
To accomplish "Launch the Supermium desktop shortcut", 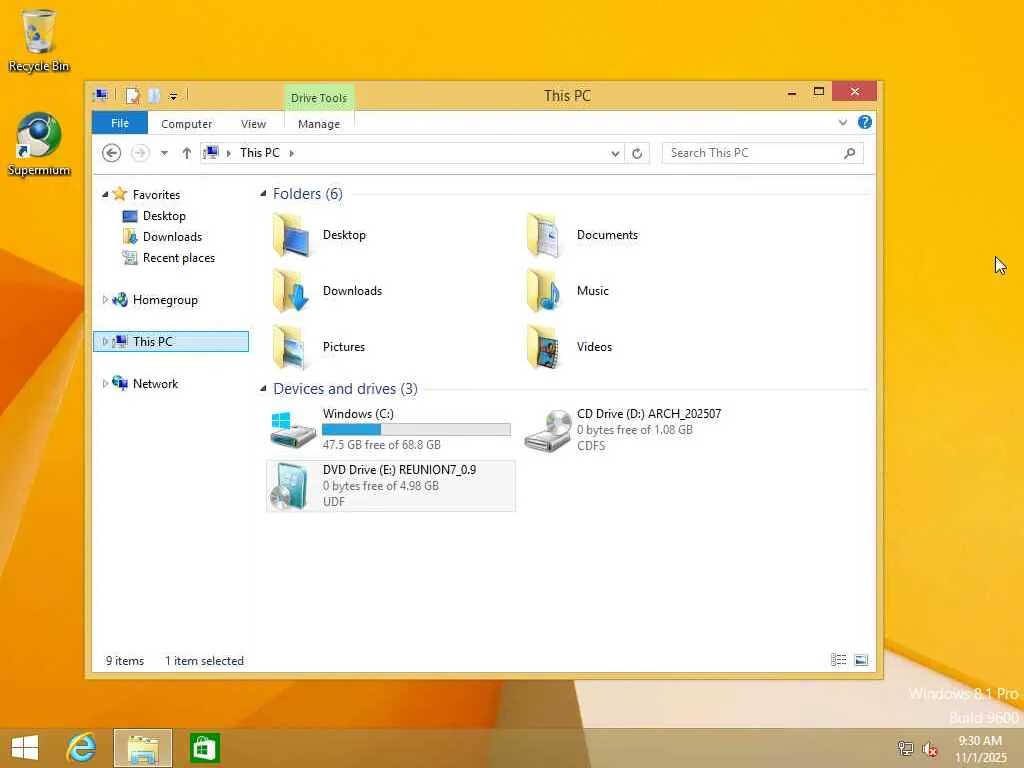I will [39, 144].
